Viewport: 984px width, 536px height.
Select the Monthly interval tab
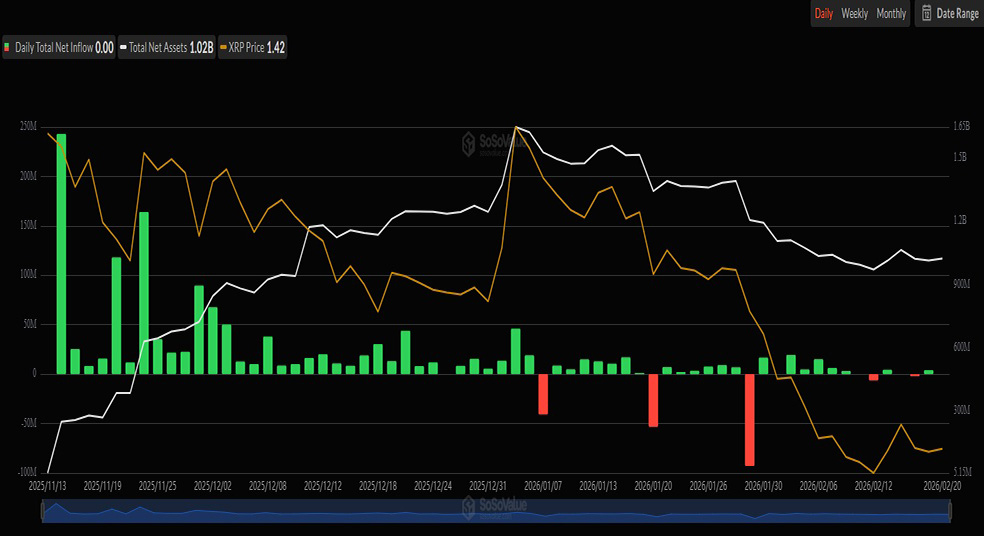[891, 14]
